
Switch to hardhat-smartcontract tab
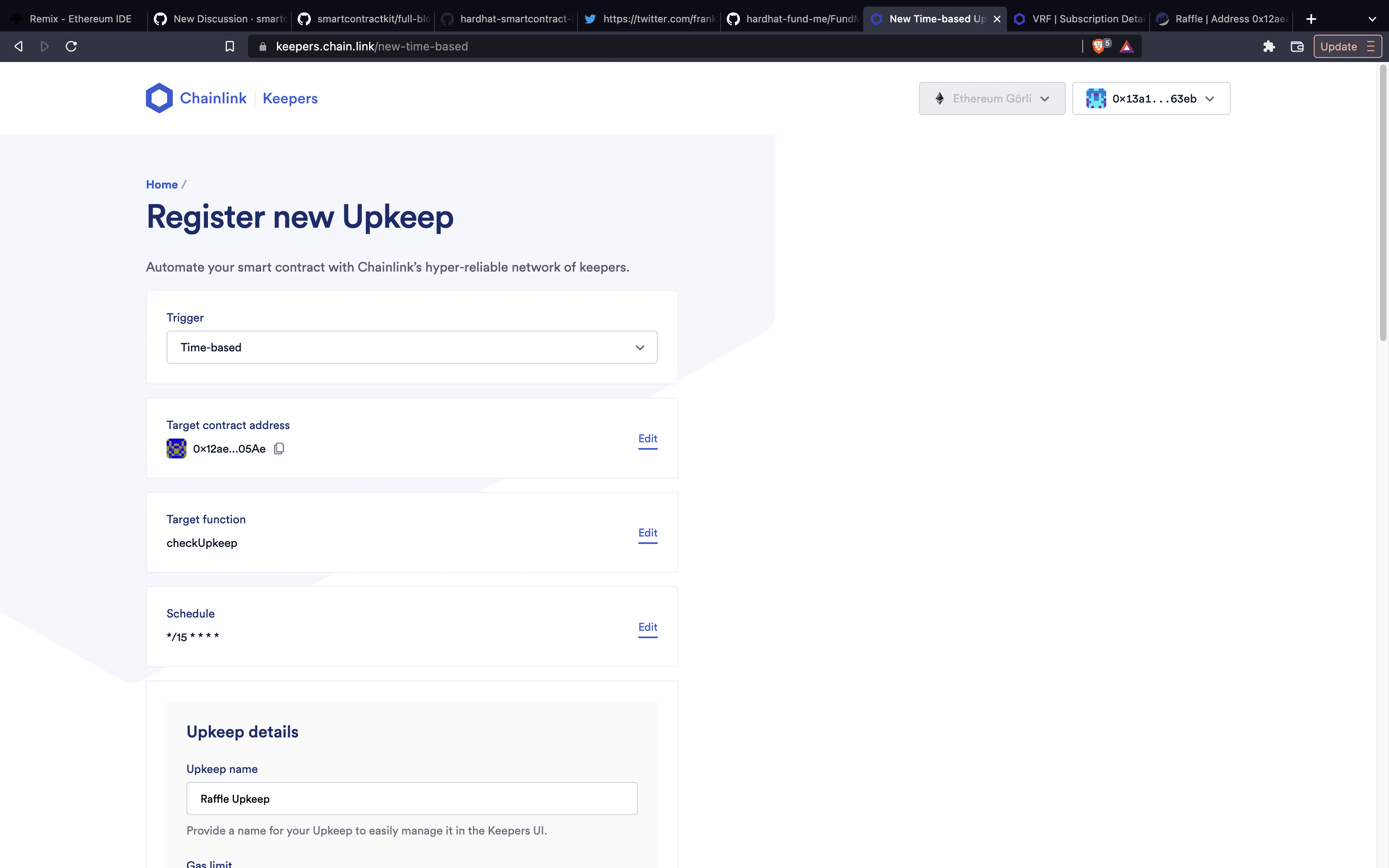(x=506, y=19)
